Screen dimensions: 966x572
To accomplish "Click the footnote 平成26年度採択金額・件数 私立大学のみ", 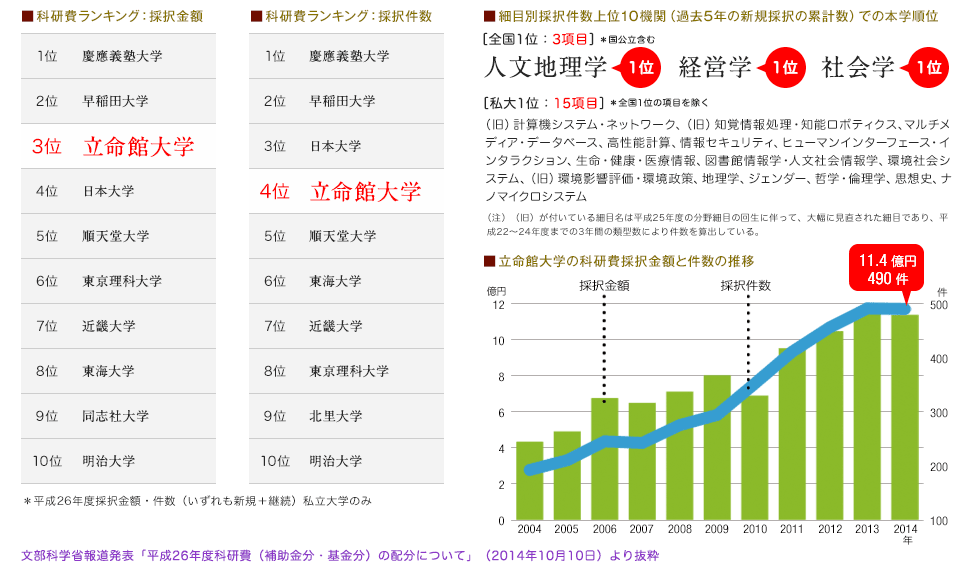I will (x=197, y=501).
